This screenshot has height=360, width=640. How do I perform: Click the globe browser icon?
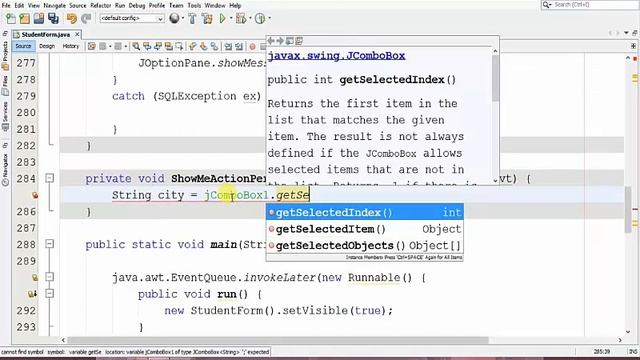[x=174, y=18]
